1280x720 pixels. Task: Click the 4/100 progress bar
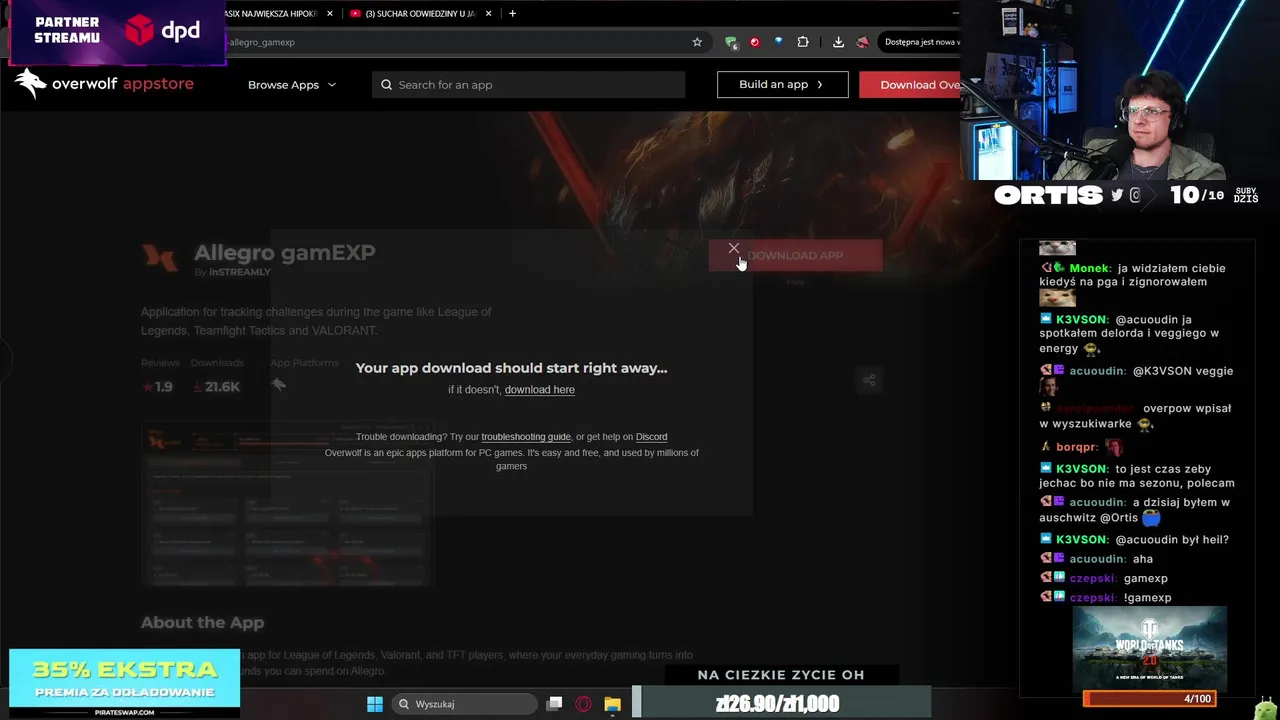[x=1149, y=699]
